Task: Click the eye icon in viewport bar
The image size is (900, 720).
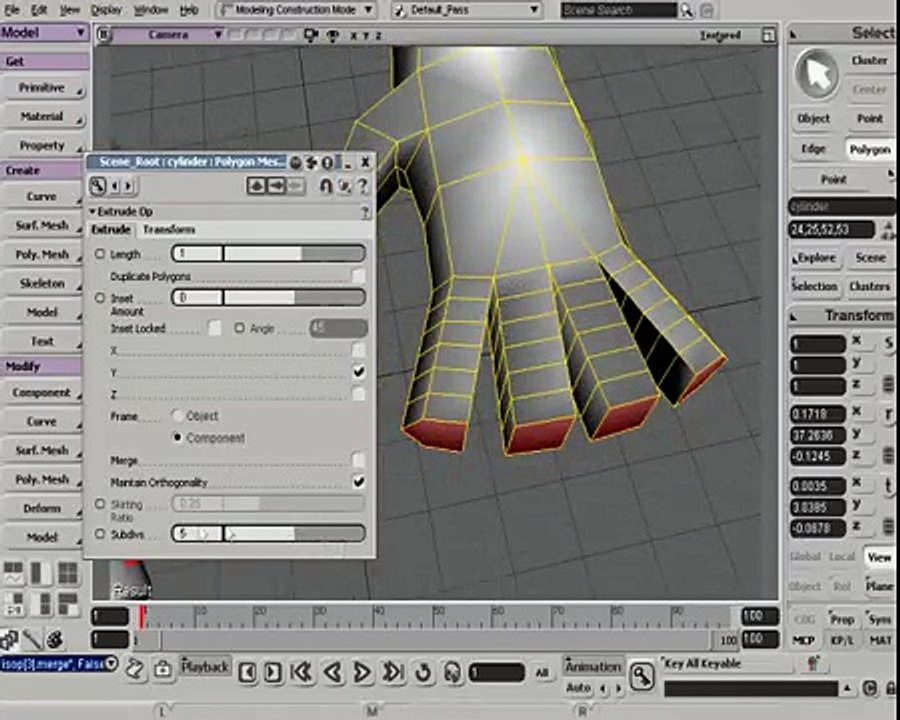Action: tap(333, 36)
